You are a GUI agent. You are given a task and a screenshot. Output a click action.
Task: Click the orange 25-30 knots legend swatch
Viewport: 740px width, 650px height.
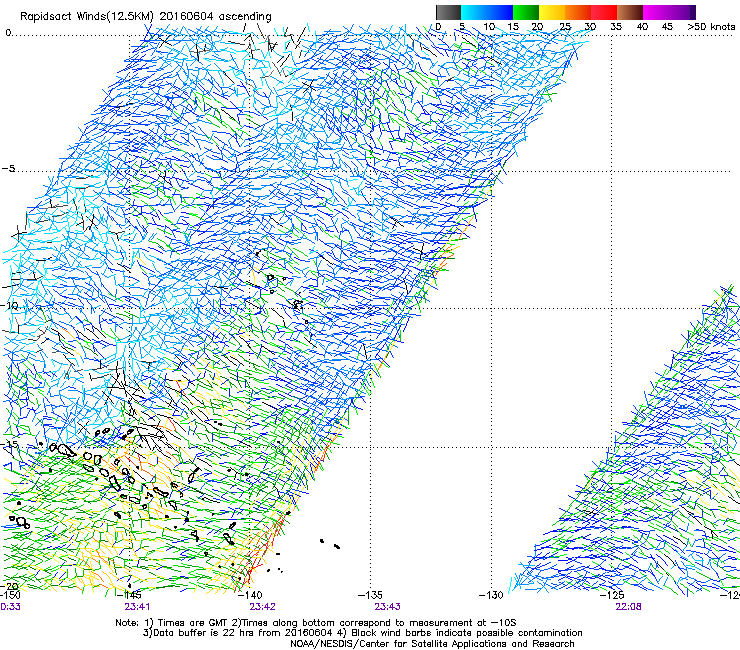pos(578,12)
